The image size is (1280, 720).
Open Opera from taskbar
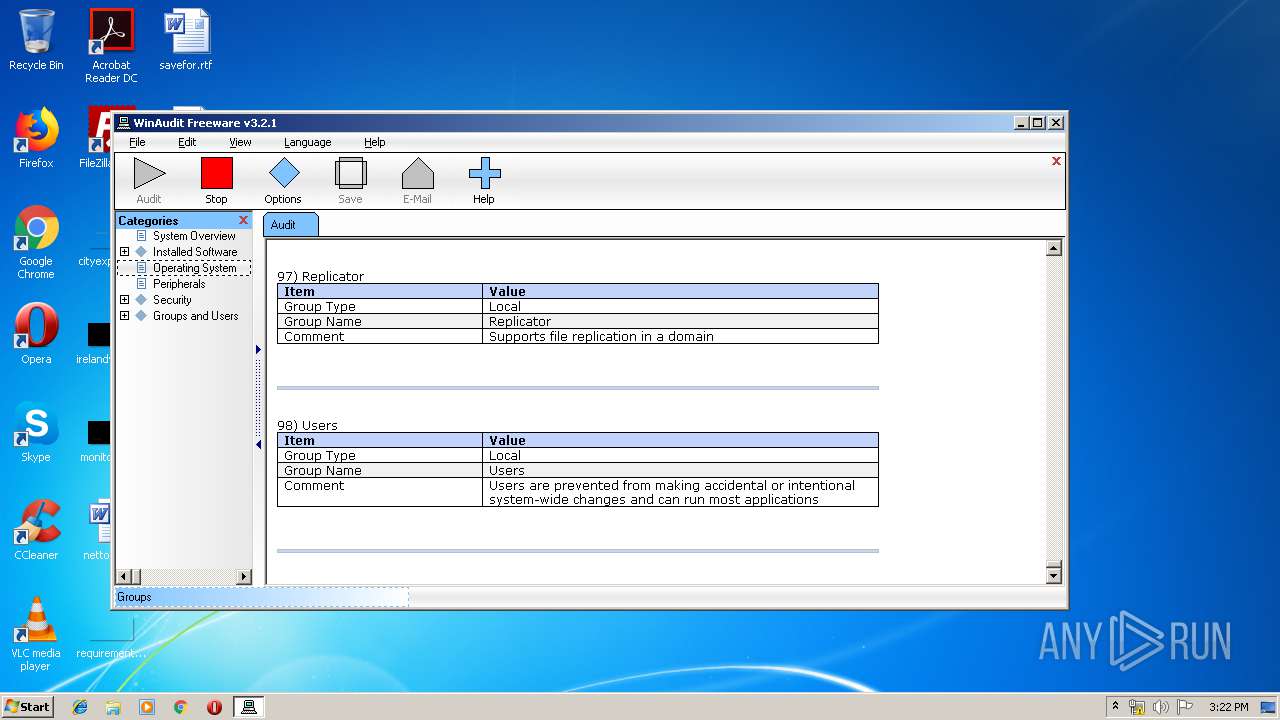[x=214, y=707]
